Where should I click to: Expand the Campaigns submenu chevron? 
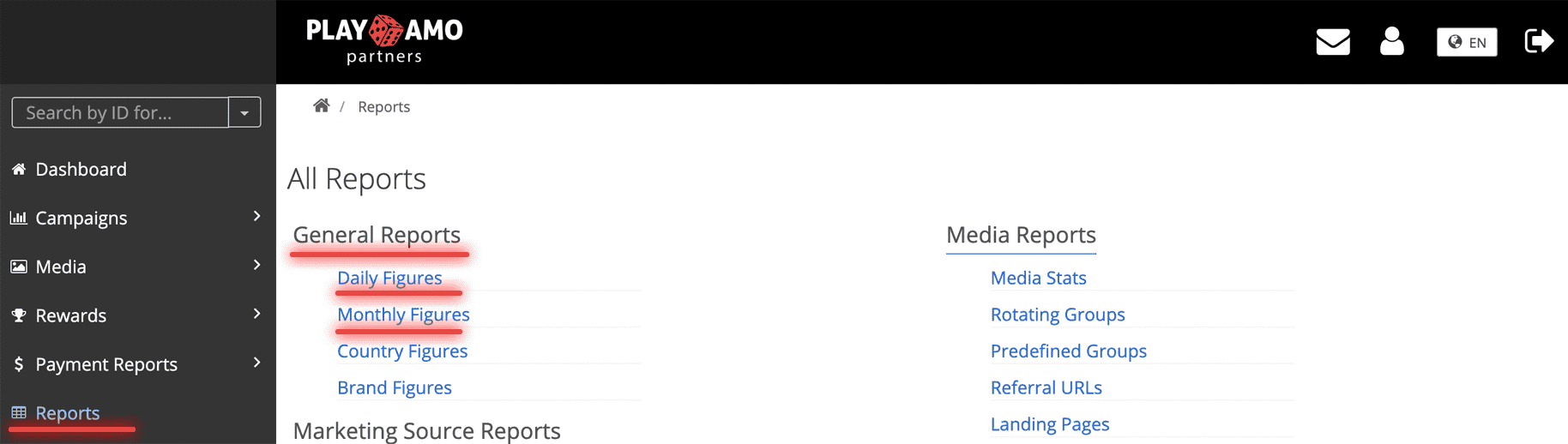pyautogui.click(x=256, y=217)
